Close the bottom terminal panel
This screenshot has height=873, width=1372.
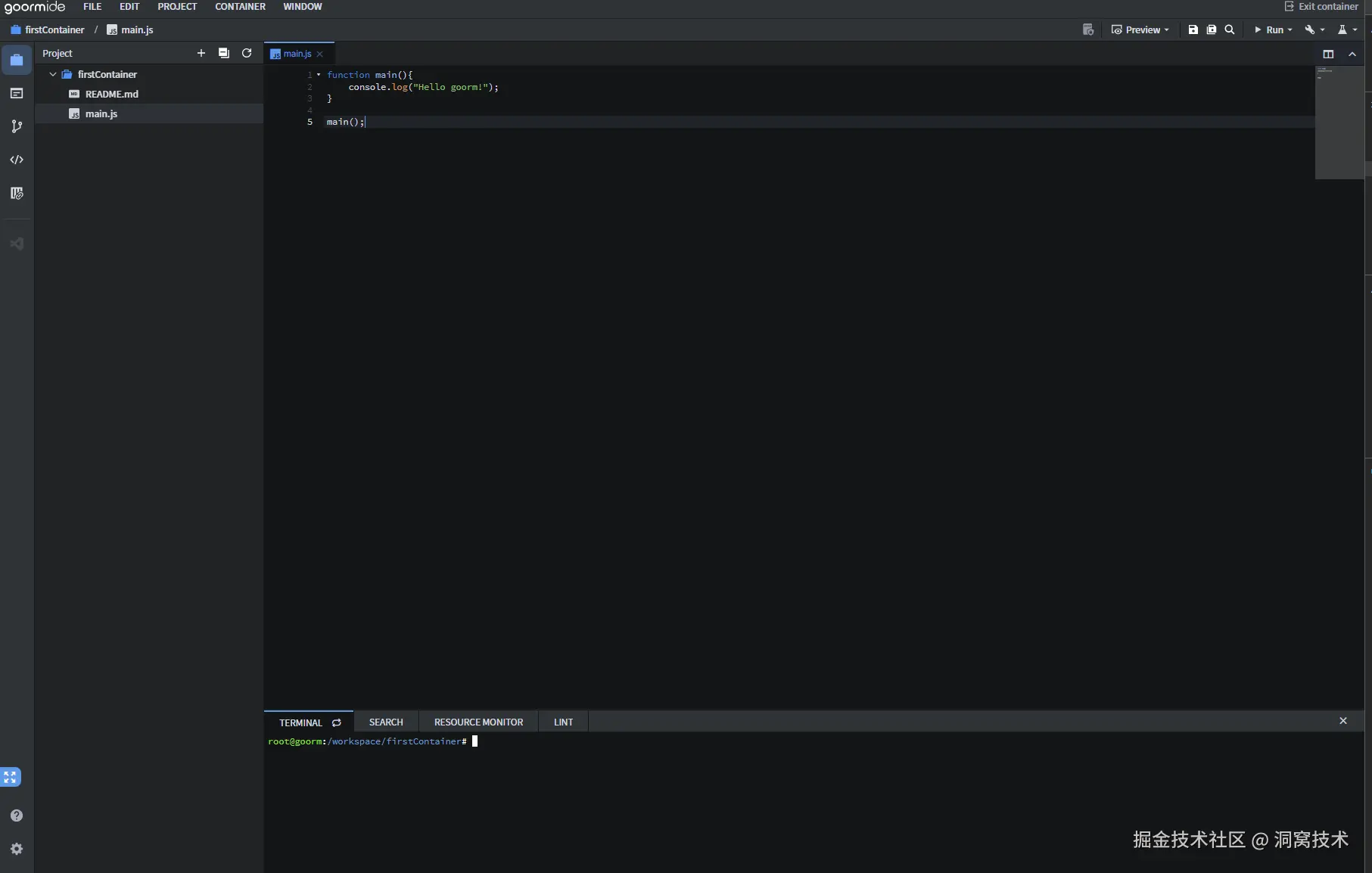pos(1343,721)
